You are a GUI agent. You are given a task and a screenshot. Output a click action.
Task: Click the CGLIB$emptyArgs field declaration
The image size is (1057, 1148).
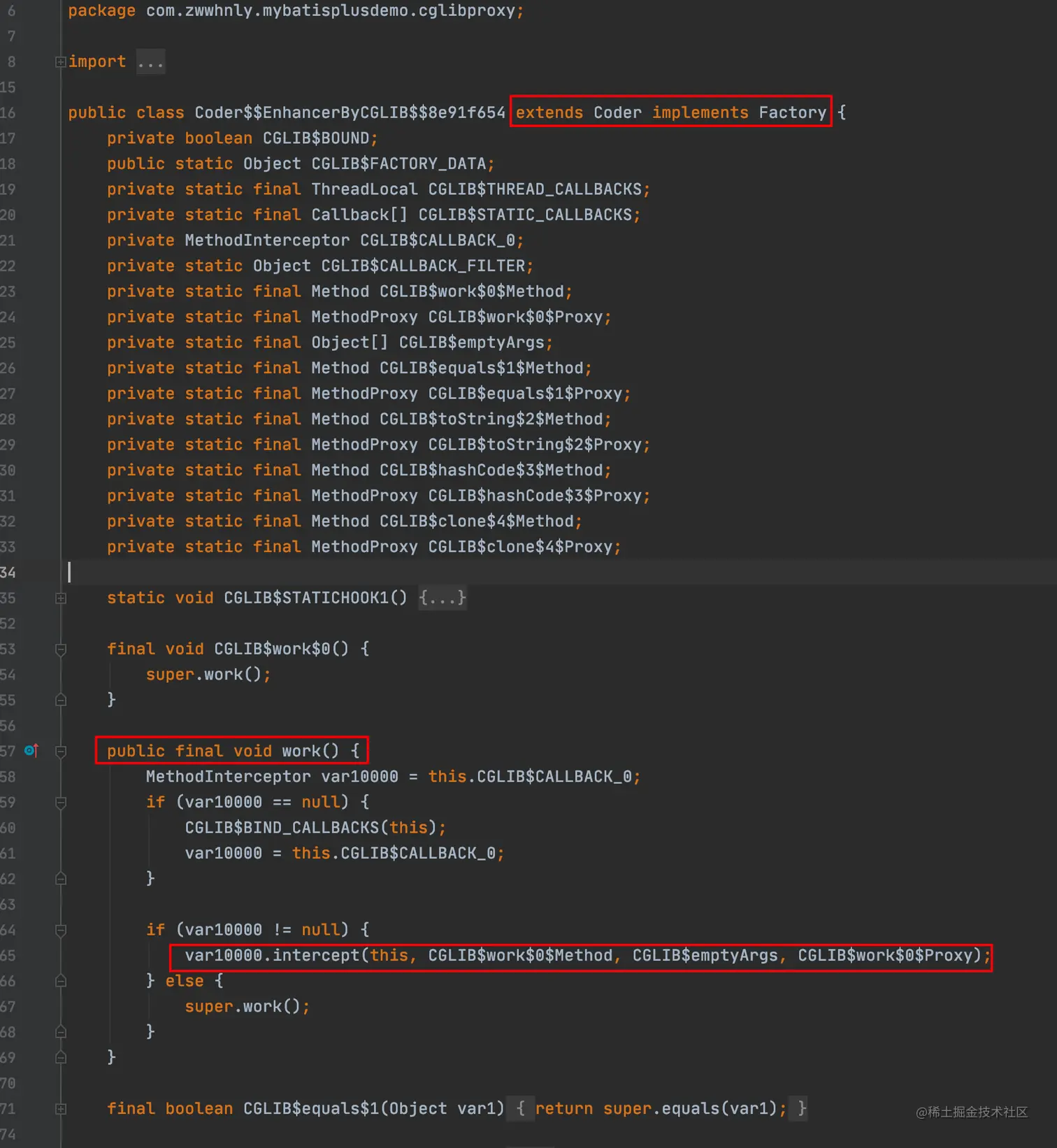pyautogui.click(x=471, y=343)
